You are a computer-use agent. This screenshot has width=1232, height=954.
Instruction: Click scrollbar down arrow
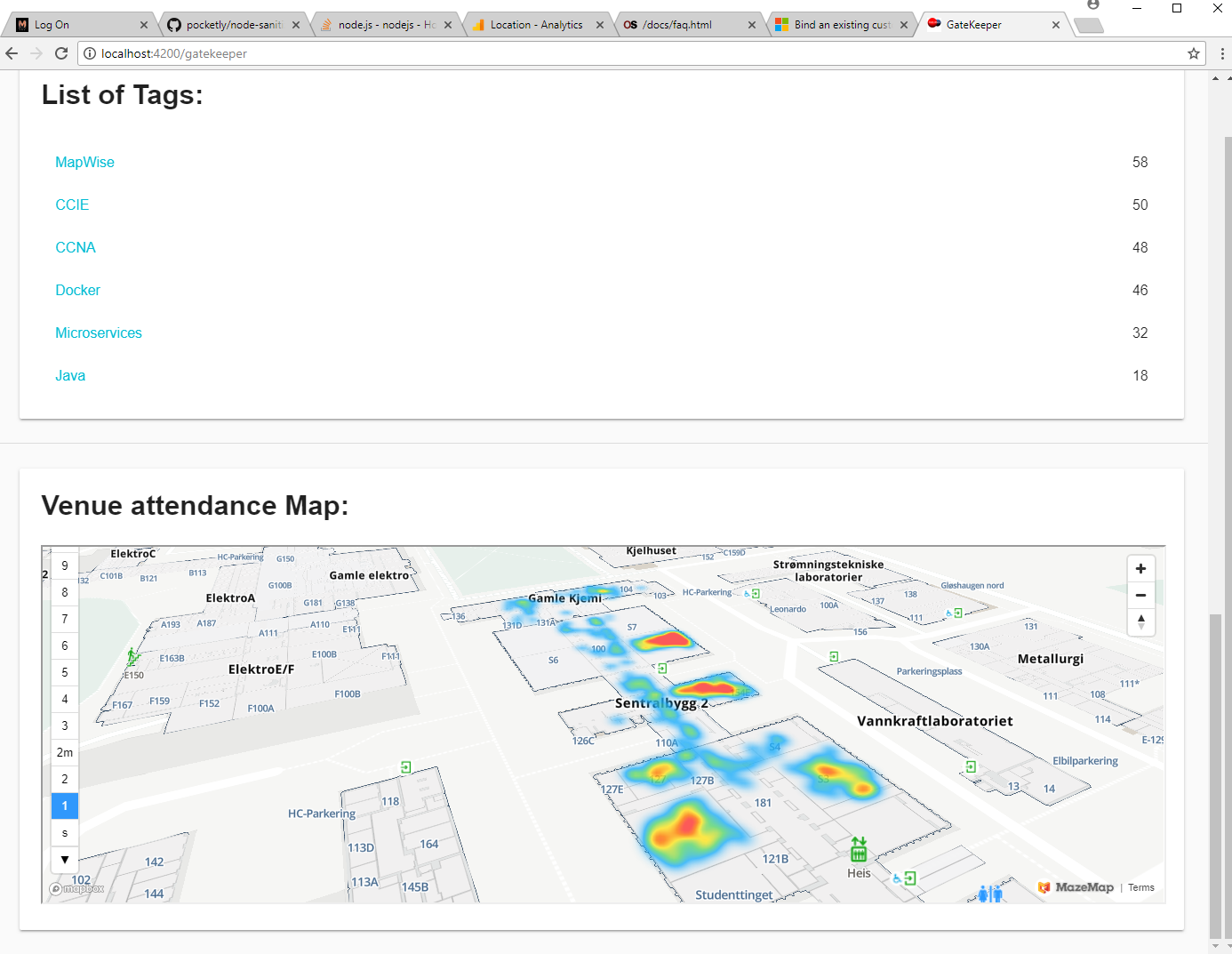pos(1215,946)
